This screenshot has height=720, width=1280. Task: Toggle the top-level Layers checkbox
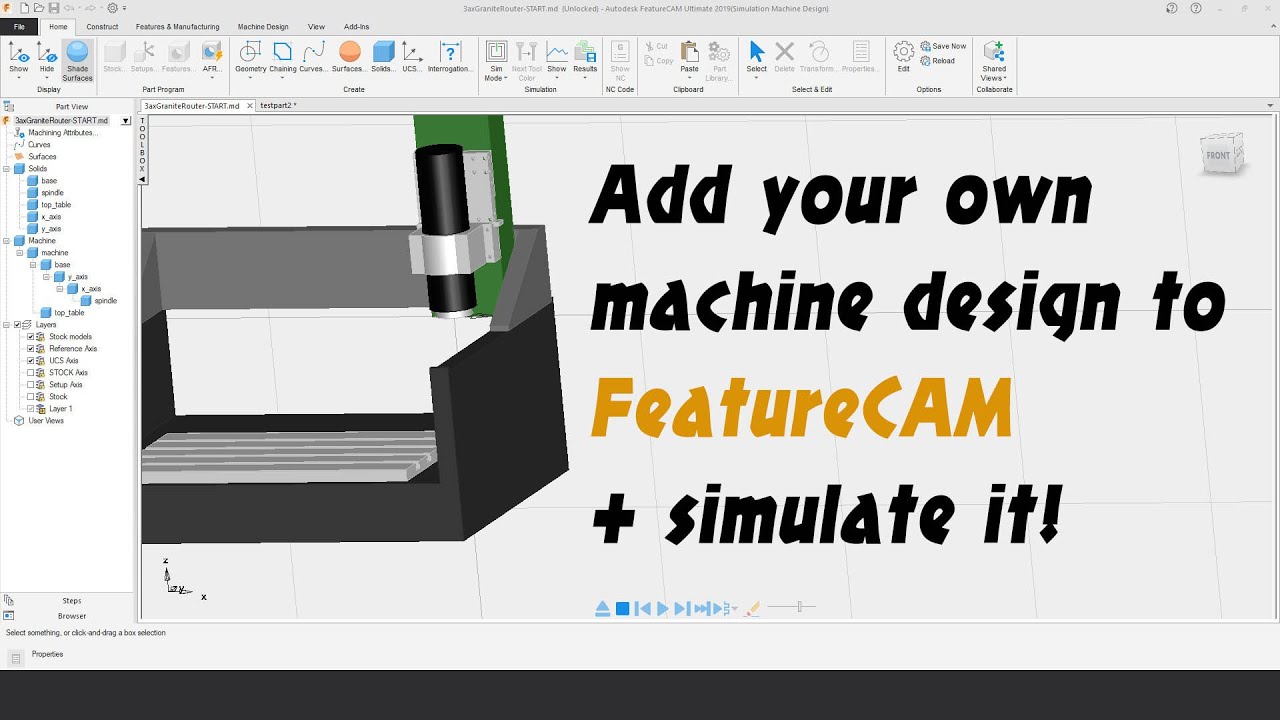[17, 325]
